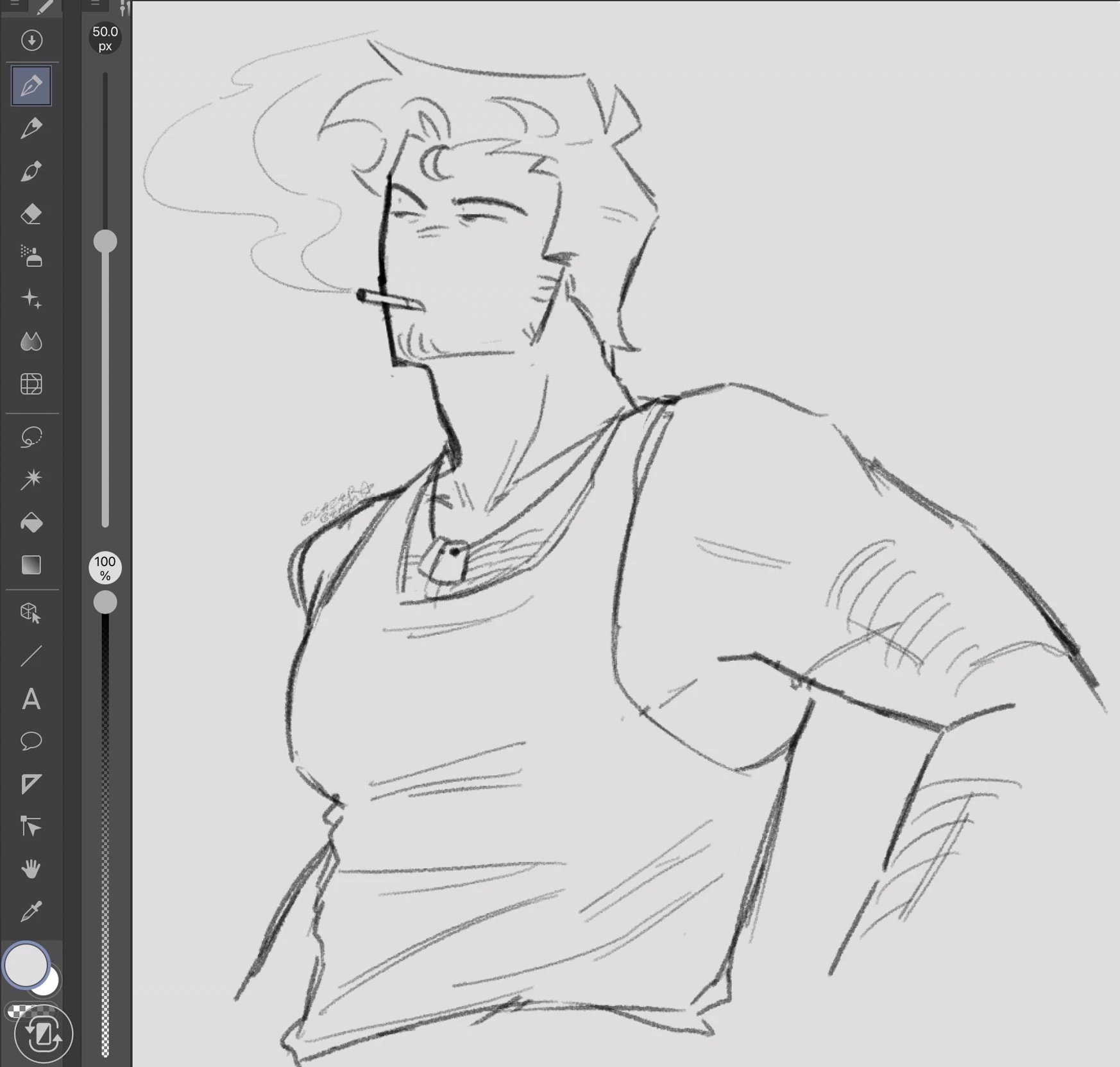The image size is (1120, 1067).
Task: Tap the circular swap button below the color swatches
Action: tap(43, 1034)
